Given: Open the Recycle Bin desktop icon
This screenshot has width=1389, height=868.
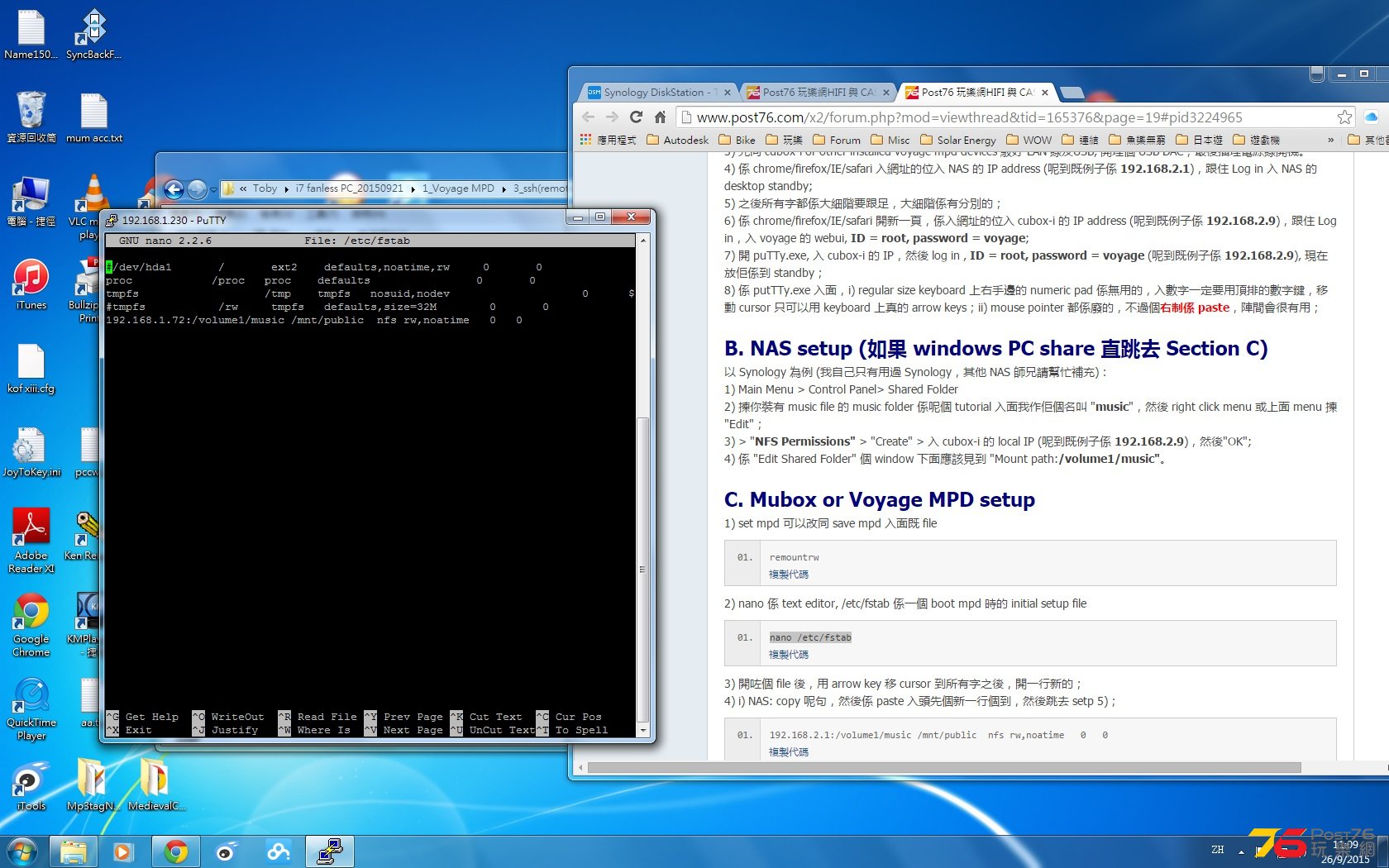Looking at the screenshot, I should pyautogui.click(x=31, y=117).
